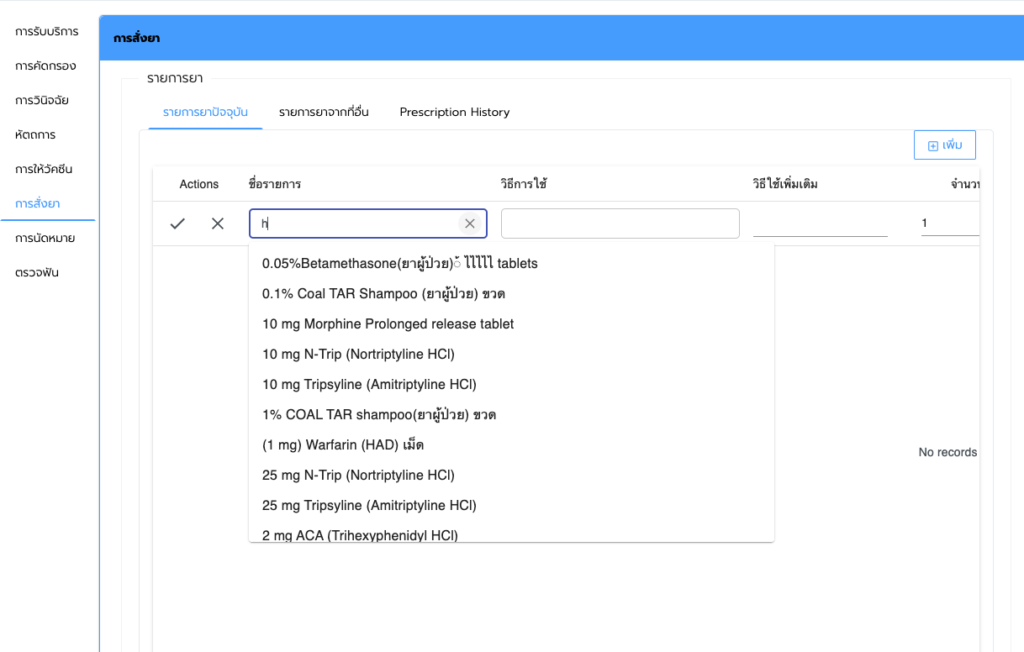Open การวินิจฉัย in the sidebar

coord(42,100)
